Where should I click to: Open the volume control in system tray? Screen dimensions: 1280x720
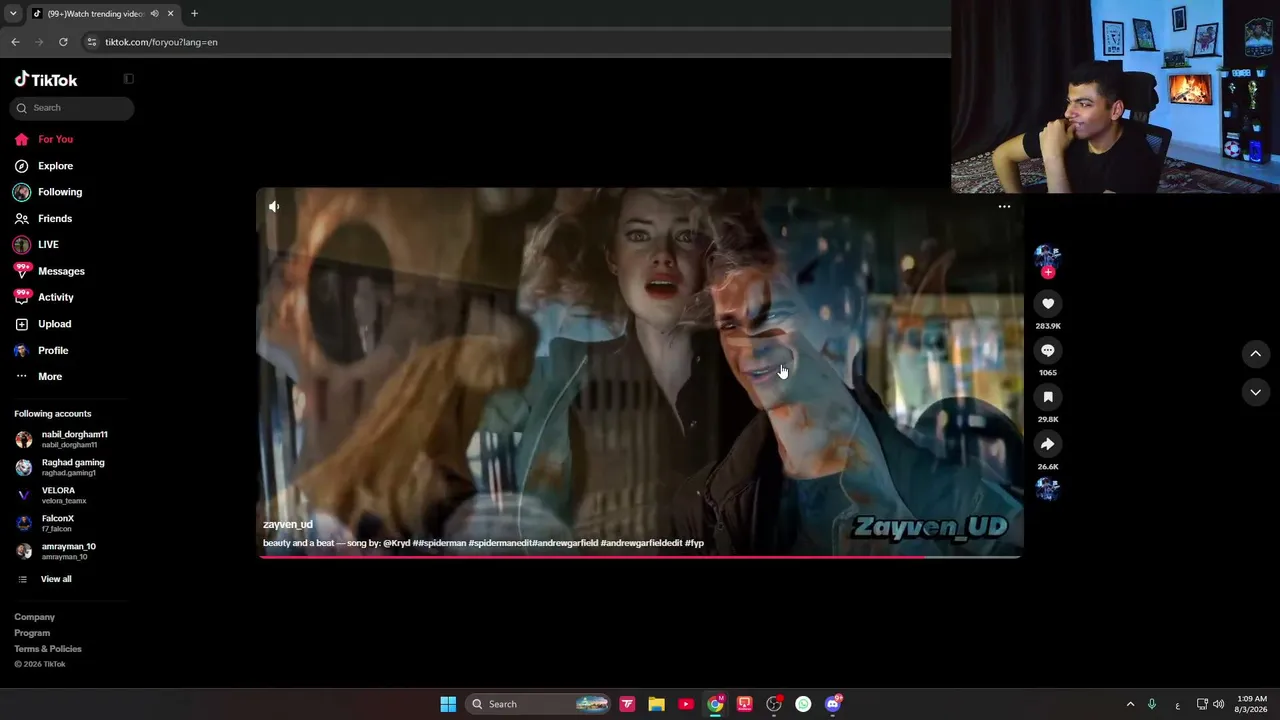click(x=1218, y=704)
